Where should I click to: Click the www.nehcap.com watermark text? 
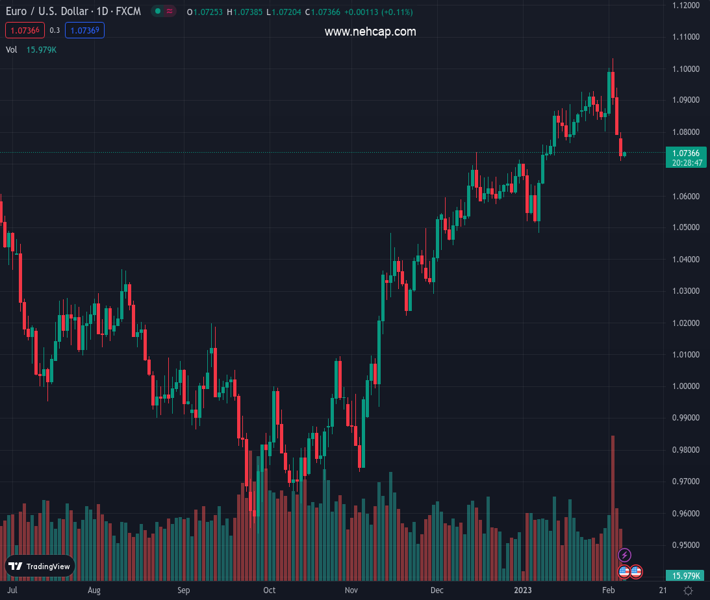click(370, 32)
